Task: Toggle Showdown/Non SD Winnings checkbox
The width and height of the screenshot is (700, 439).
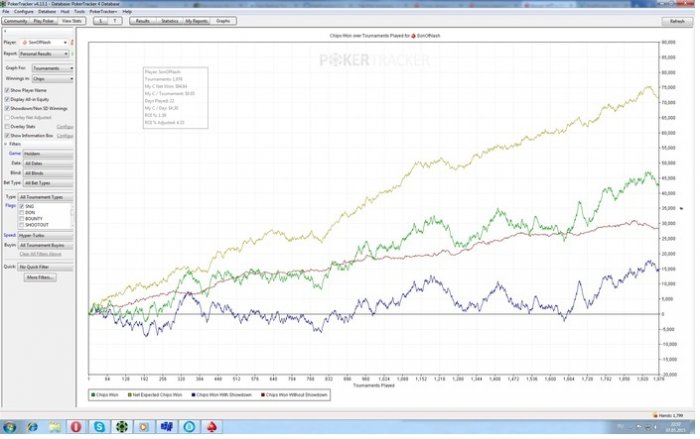Action: coord(7,109)
